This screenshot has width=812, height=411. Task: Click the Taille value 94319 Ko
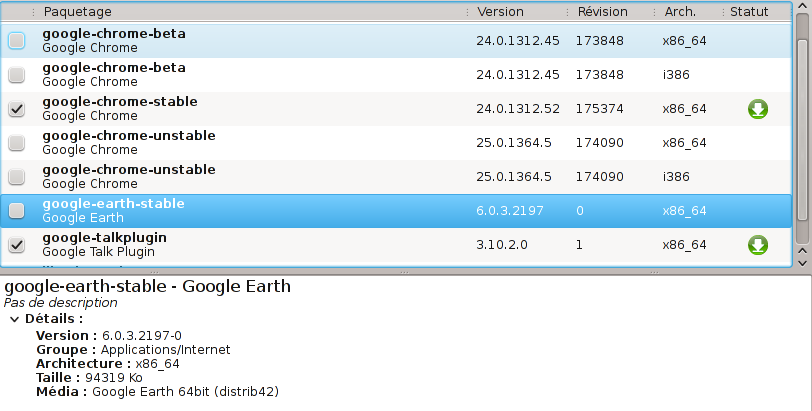click(x=113, y=378)
